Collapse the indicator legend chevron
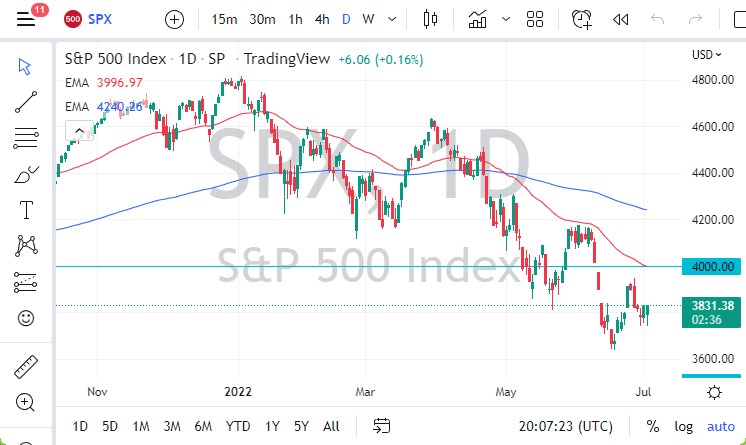 pos(78,129)
